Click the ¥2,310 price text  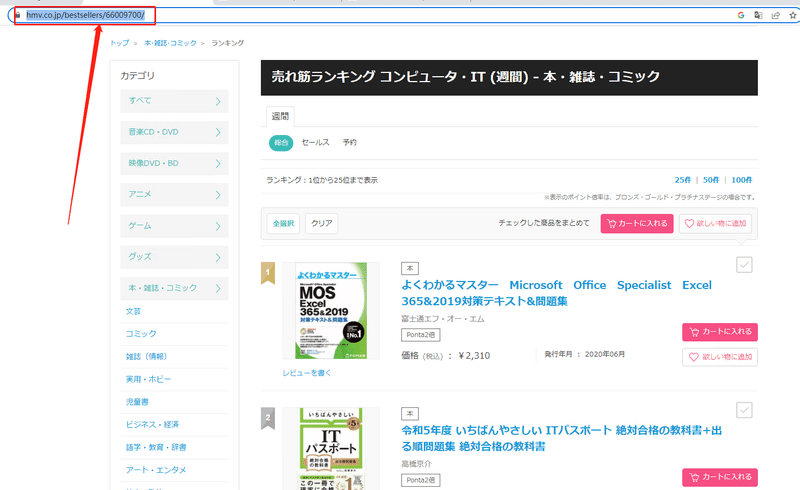[474, 356]
